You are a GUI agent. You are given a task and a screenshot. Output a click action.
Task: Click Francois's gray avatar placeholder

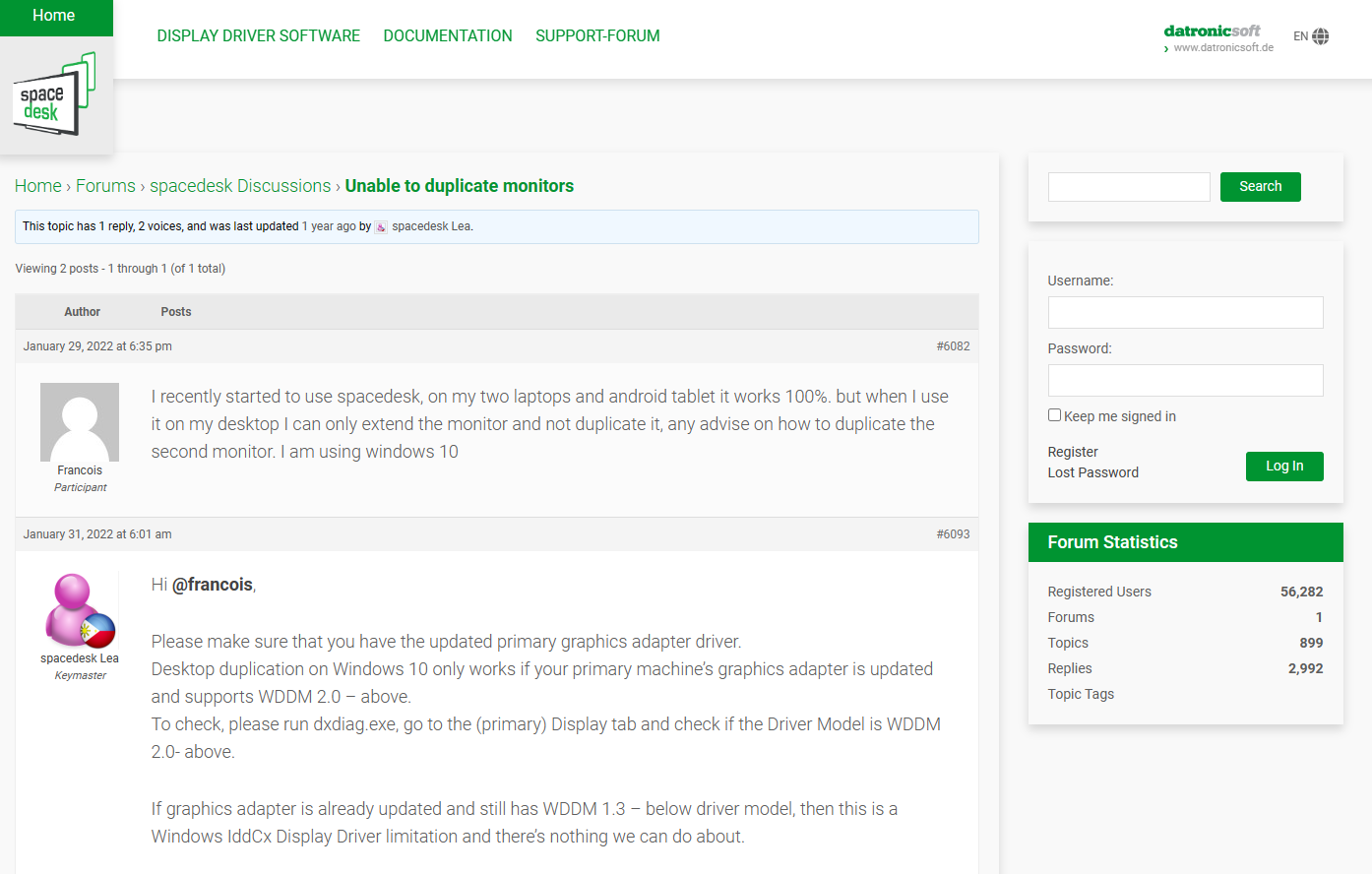(x=80, y=422)
